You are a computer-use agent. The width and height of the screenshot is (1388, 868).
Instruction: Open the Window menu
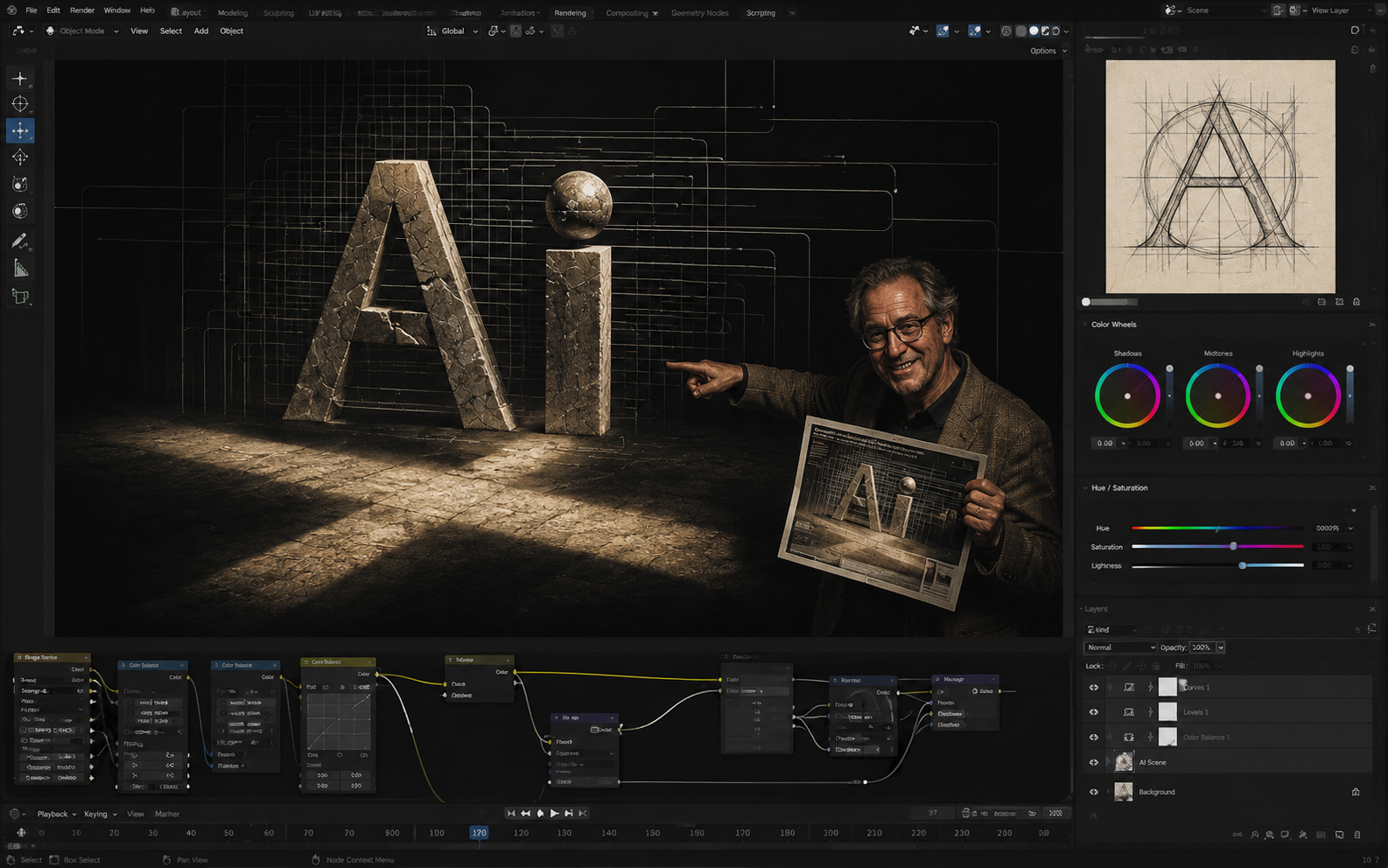click(117, 10)
